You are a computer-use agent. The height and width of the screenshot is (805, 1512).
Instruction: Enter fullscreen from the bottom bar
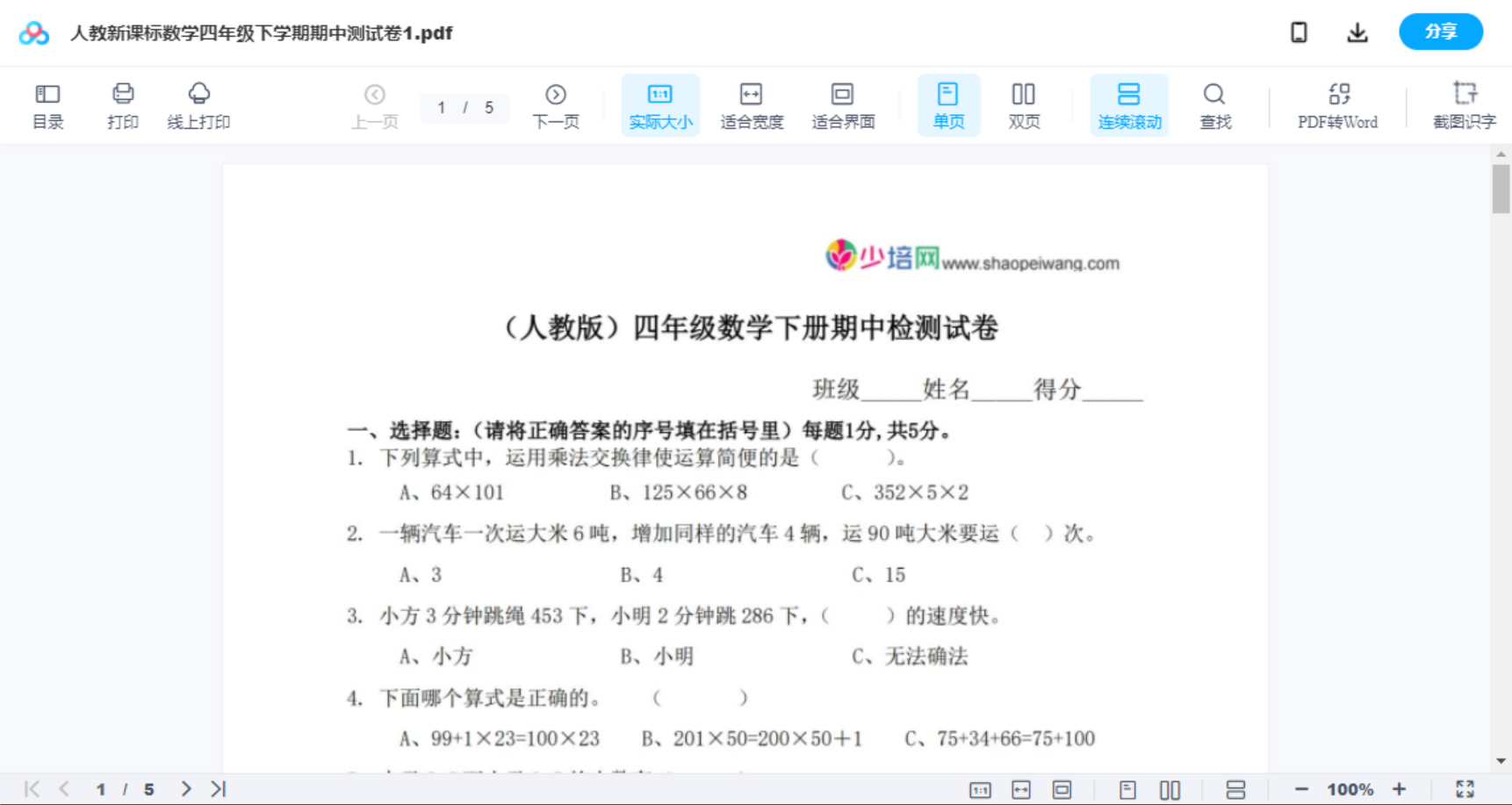1465,788
